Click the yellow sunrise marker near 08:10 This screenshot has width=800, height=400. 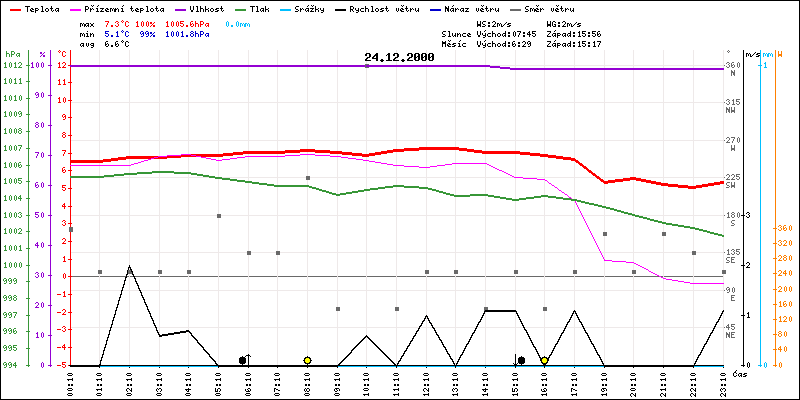(x=308, y=360)
